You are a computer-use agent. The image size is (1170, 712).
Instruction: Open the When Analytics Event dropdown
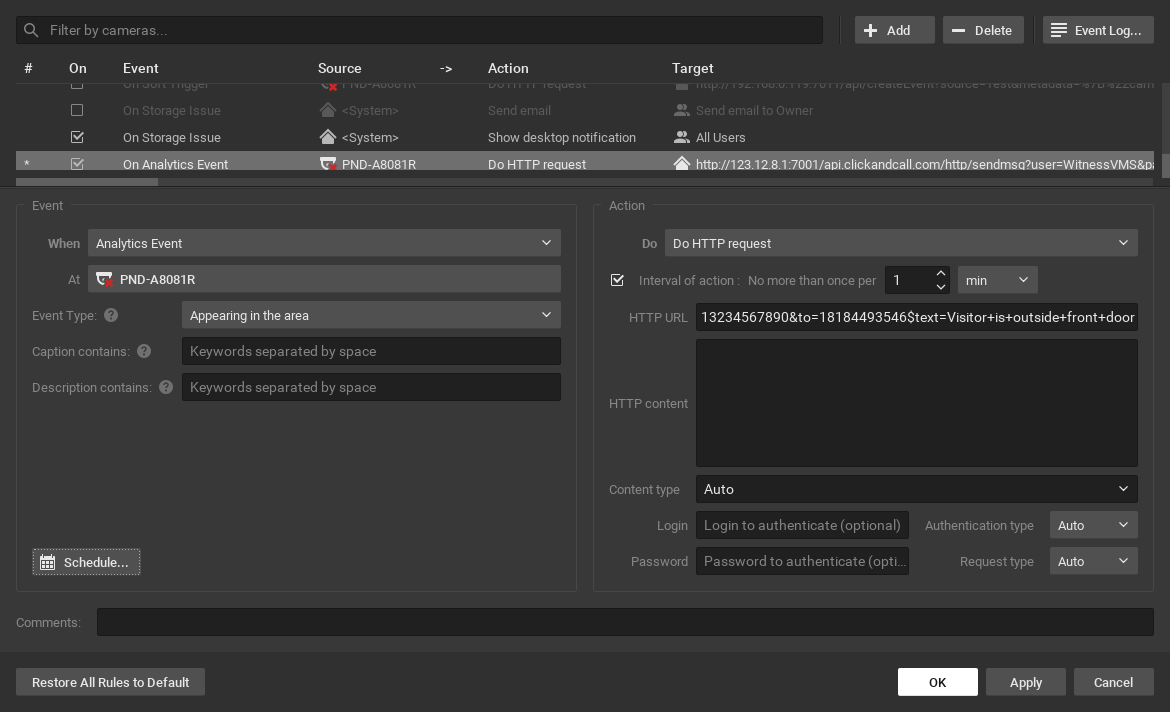click(x=324, y=243)
